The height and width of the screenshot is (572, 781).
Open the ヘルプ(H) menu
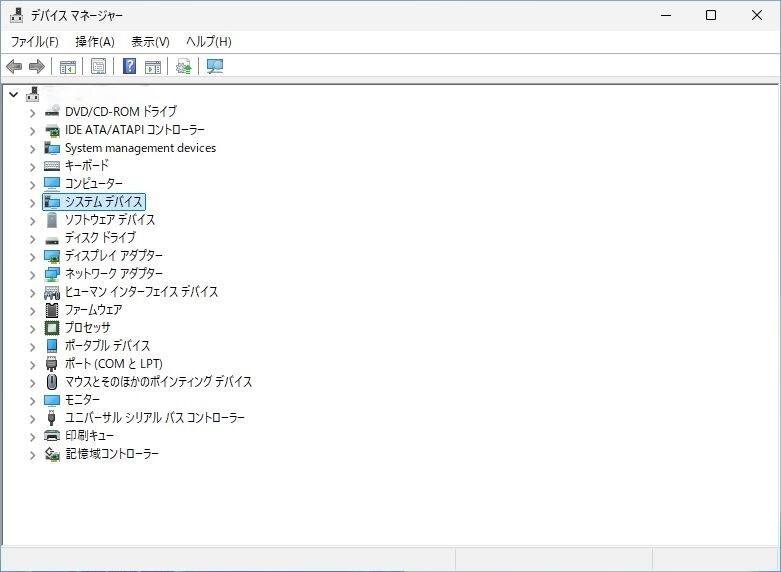(209, 42)
